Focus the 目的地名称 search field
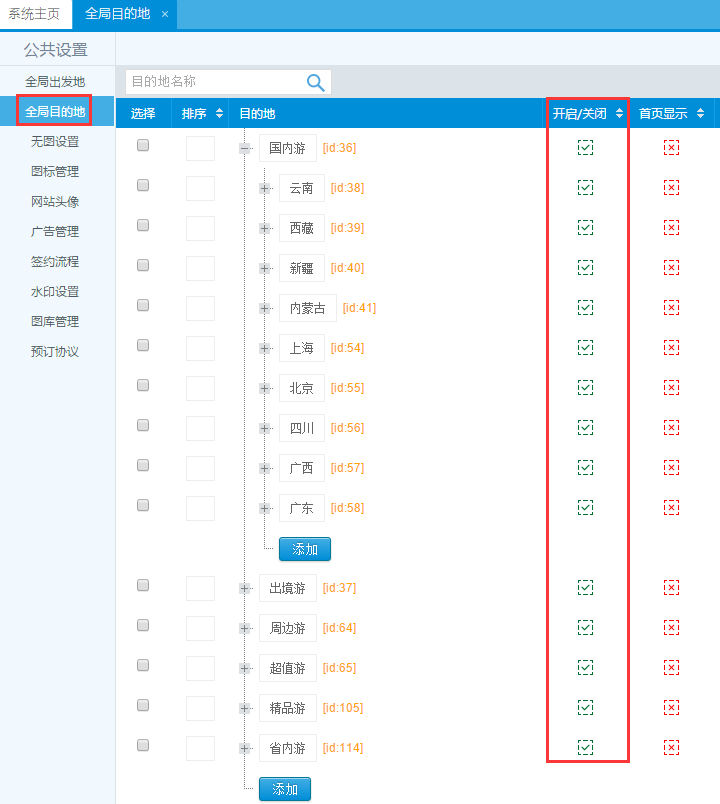This screenshot has width=720, height=804. [x=214, y=82]
